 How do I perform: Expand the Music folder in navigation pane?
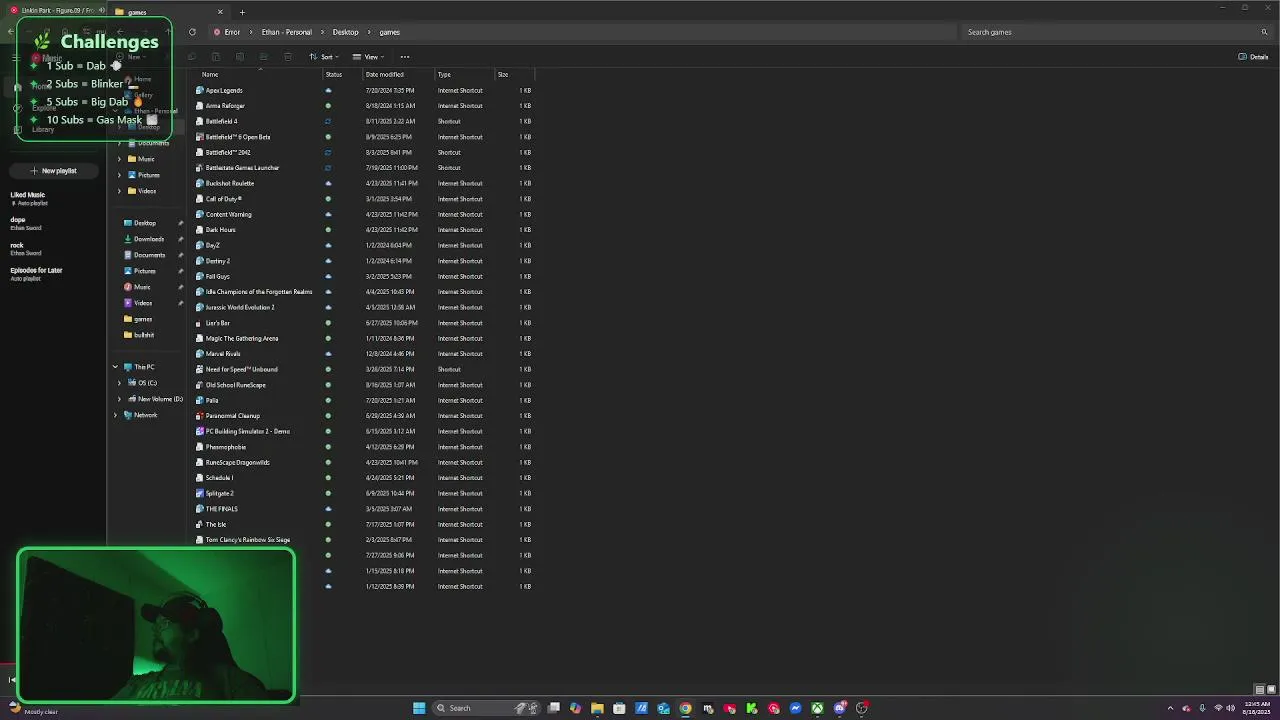point(119,159)
